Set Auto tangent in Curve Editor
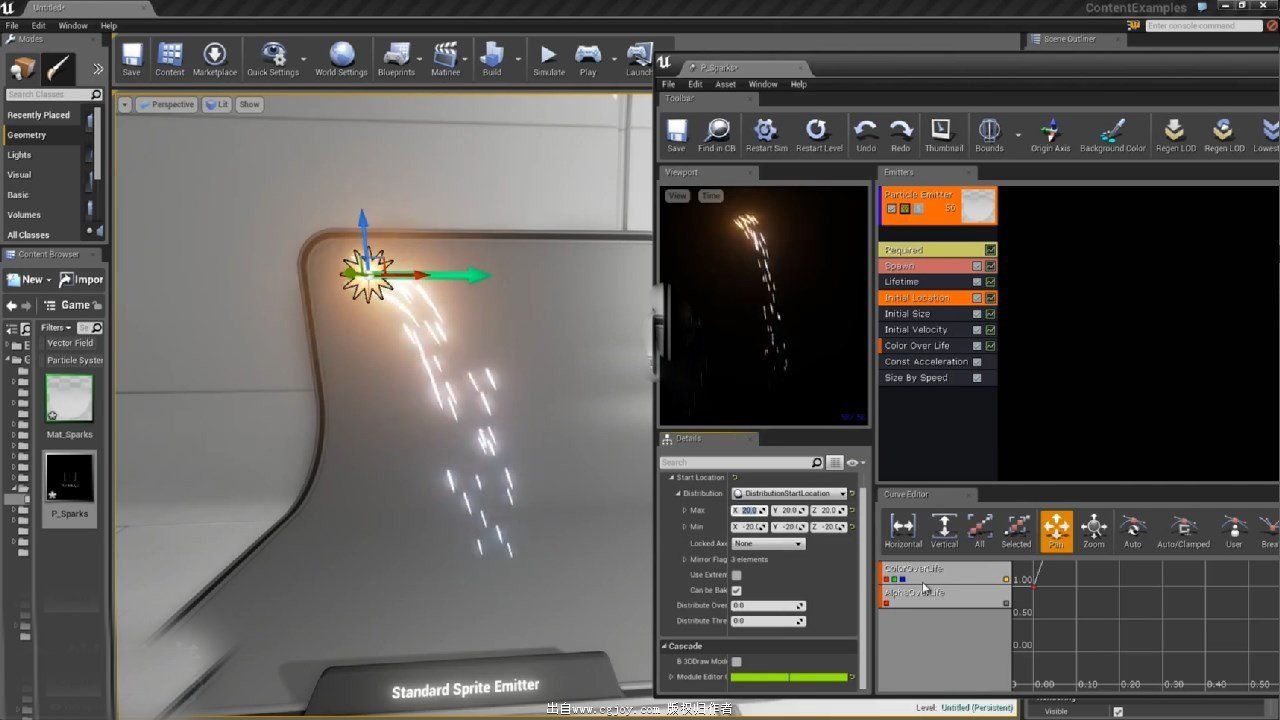Screen dimensions: 1280x720 [x=1132, y=531]
